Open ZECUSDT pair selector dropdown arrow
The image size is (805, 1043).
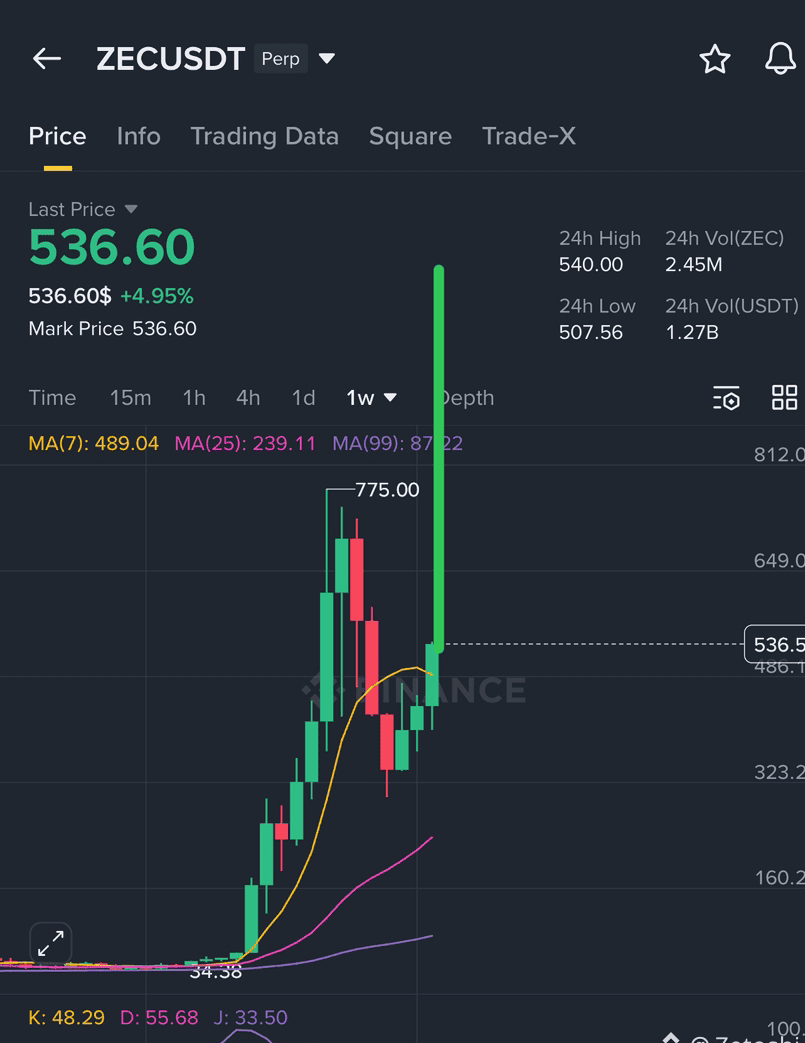point(327,59)
